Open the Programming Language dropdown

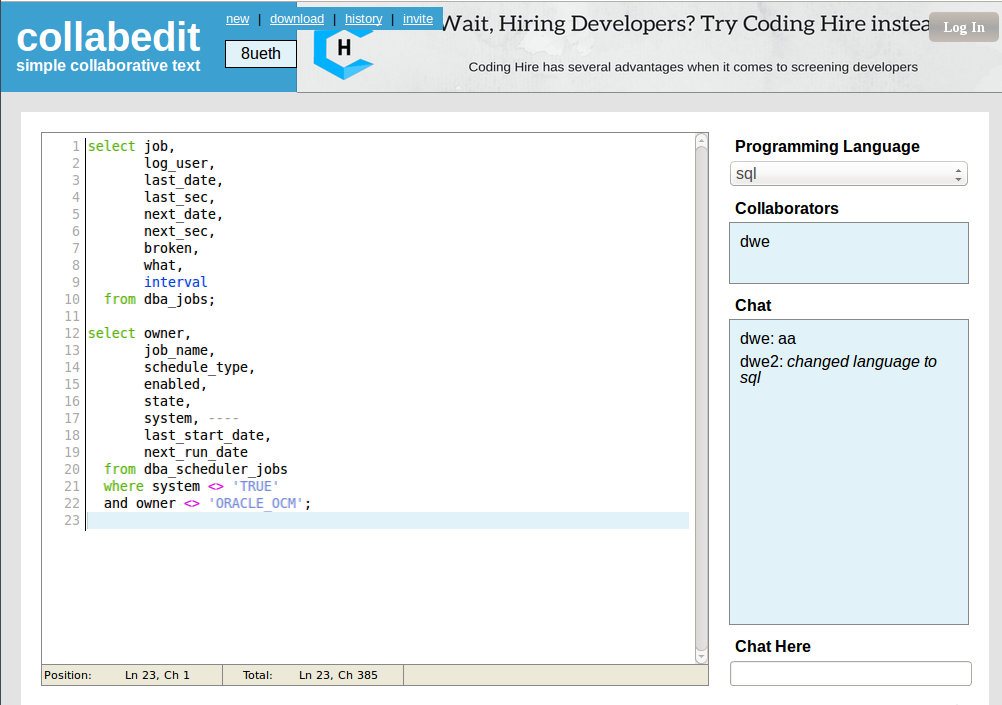coord(848,174)
